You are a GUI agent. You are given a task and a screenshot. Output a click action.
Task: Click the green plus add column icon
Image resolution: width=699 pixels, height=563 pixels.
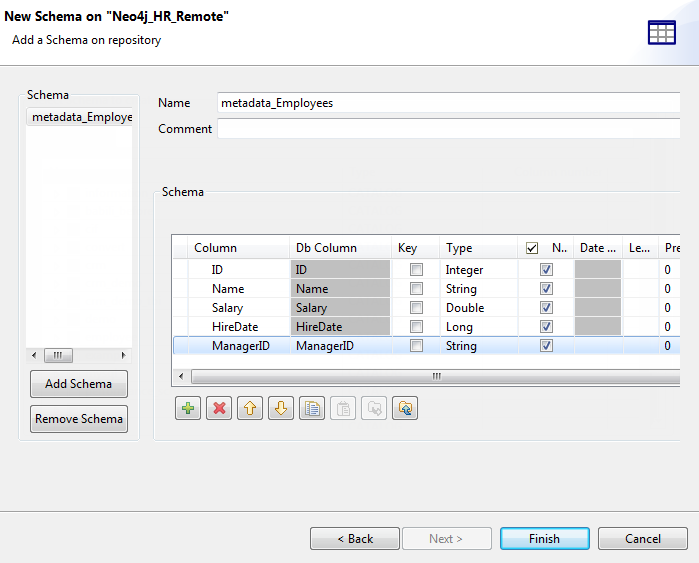(x=188, y=408)
